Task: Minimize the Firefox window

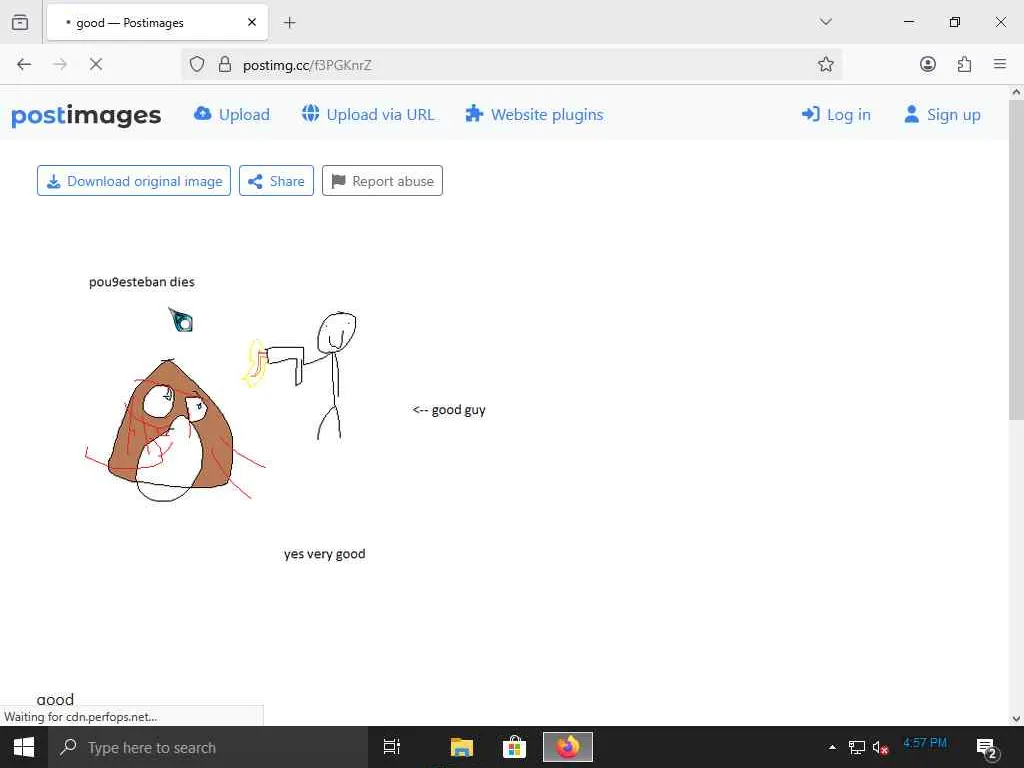Action: 908,22
